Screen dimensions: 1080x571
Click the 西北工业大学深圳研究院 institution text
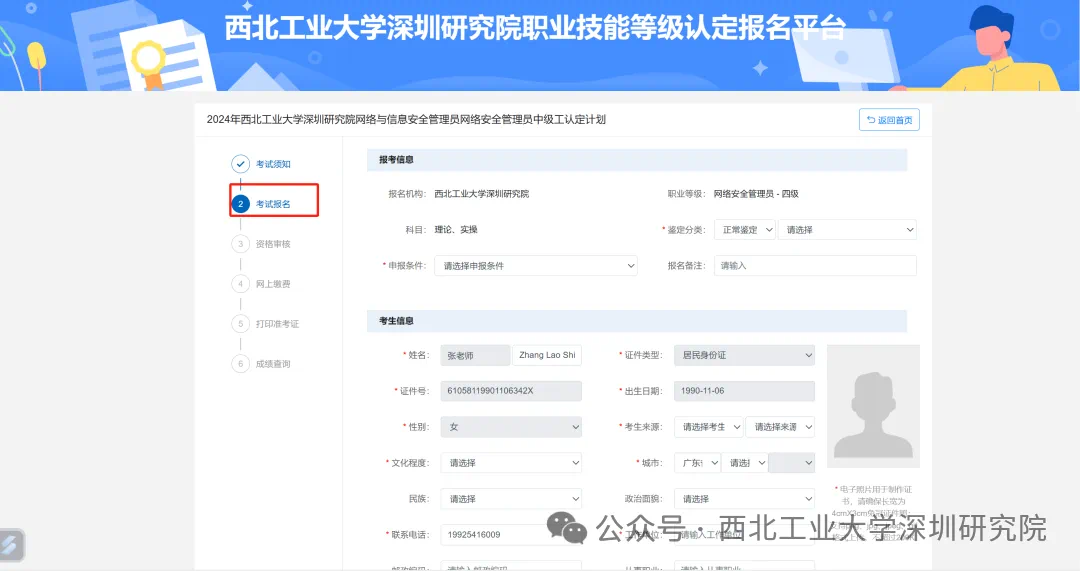point(481,194)
